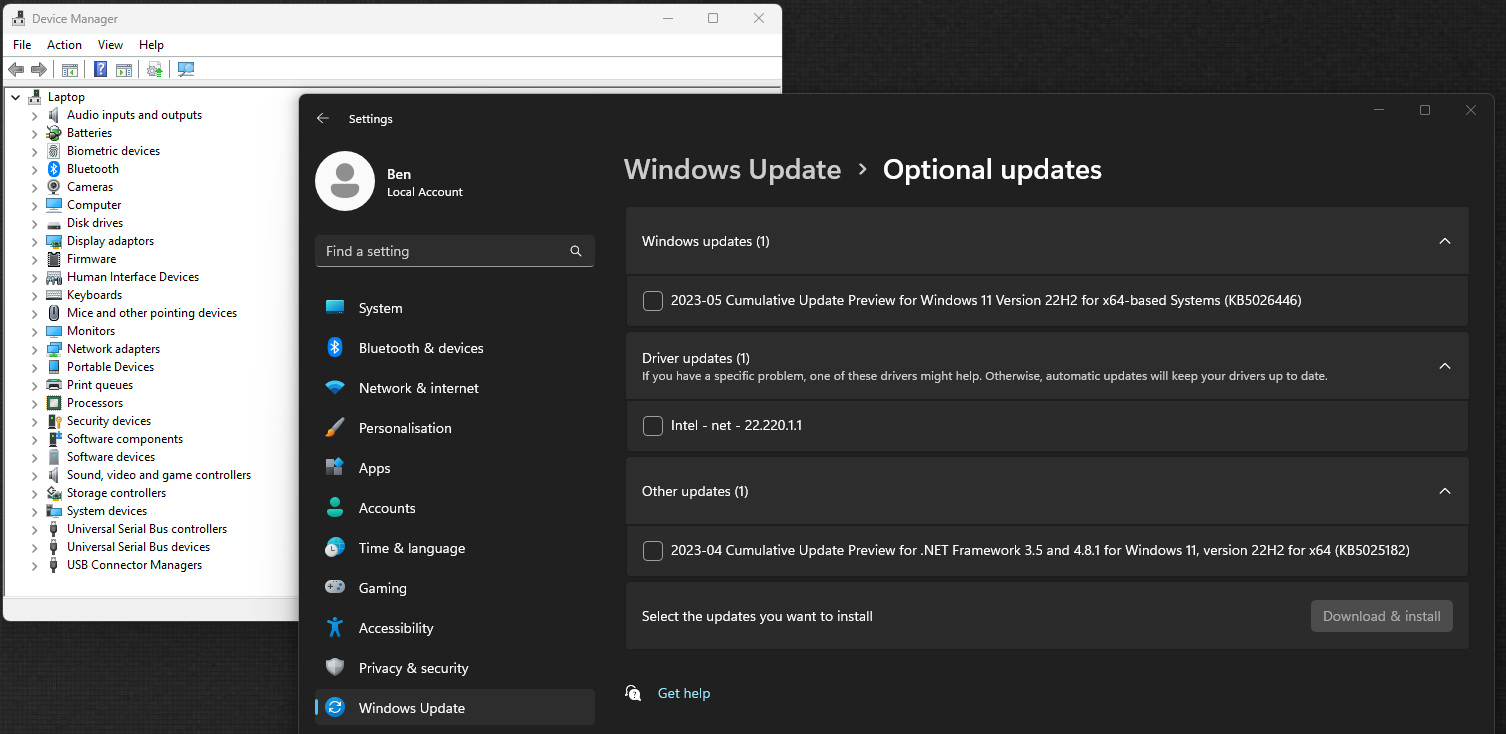Image resolution: width=1506 pixels, height=734 pixels.
Task: Click the Network adapters device icon
Action: click(x=54, y=349)
